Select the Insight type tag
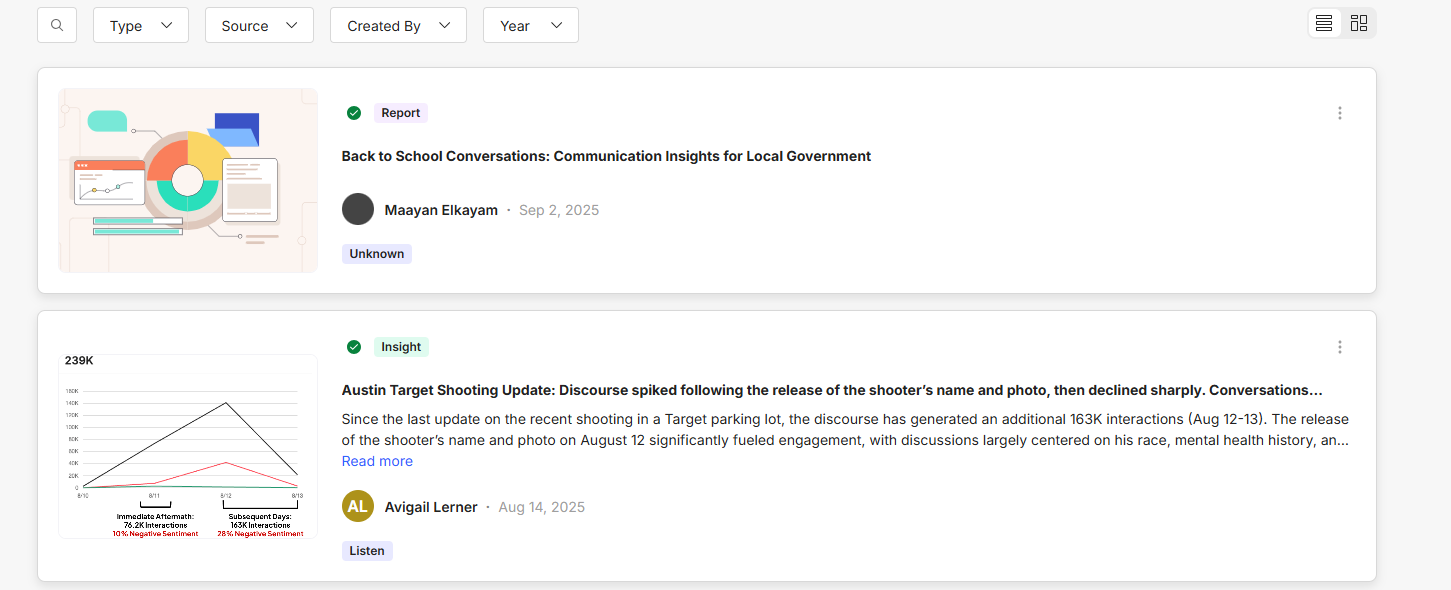This screenshot has width=1451, height=590. [x=401, y=347]
